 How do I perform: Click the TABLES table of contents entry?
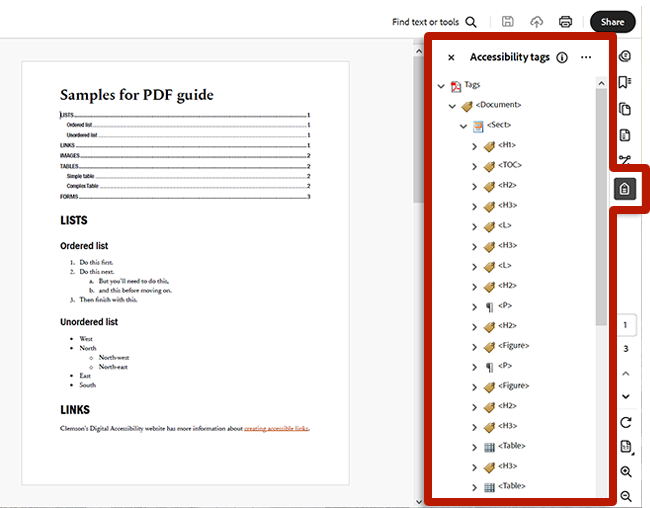click(x=185, y=166)
